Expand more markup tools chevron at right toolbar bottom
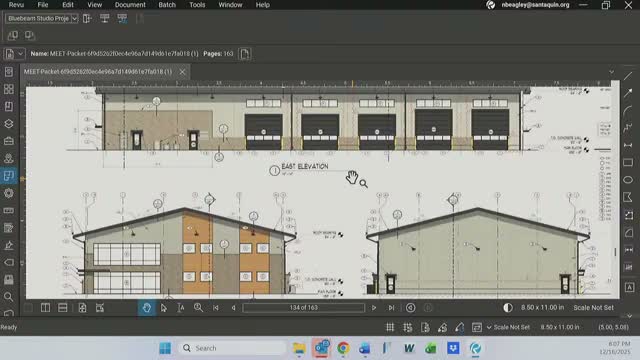Image resolution: width=640 pixels, height=360 pixels. click(x=629, y=316)
